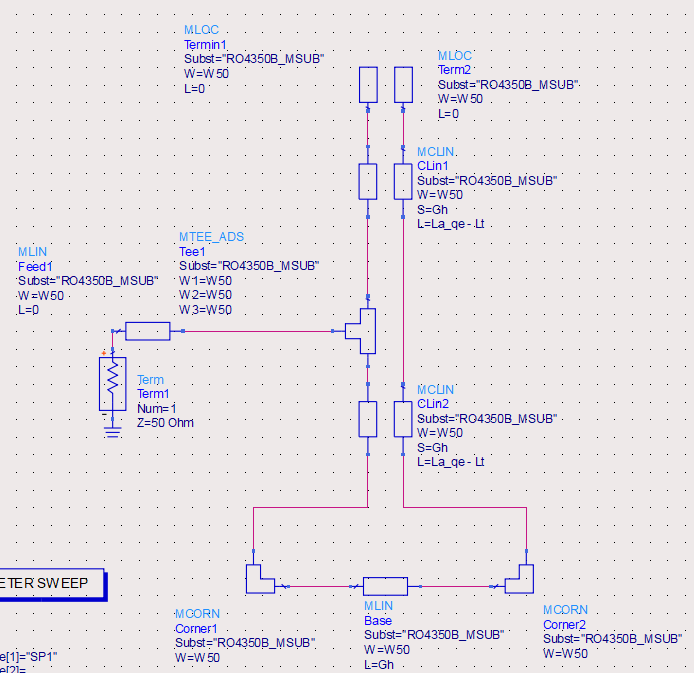Click Tee1's W2=W50 parameter
Image resolution: width=694 pixels, height=673 pixels.
pos(205,295)
